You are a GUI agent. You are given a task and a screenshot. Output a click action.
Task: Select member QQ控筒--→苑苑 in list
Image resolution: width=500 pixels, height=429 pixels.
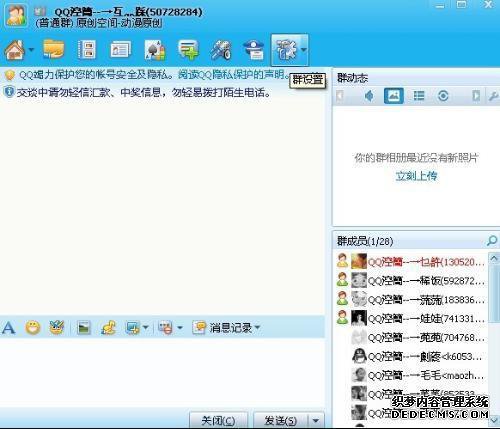(x=411, y=338)
